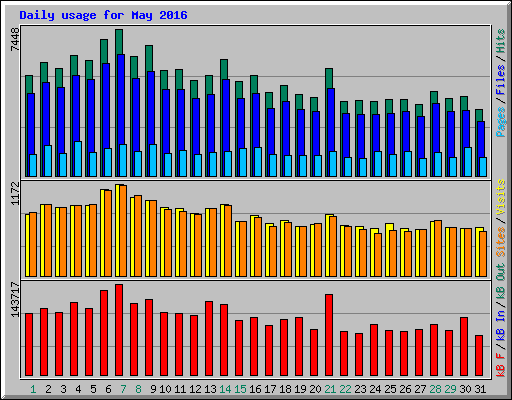Screen dimensions: 512x400
Task: Click day 7 on the x-axis
Action: (123, 389)
